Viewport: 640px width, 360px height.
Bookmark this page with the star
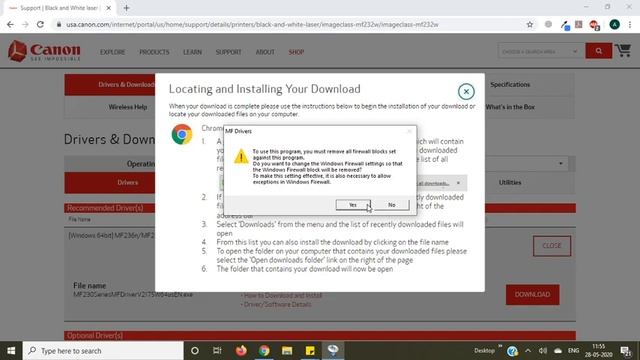(530, 24)
